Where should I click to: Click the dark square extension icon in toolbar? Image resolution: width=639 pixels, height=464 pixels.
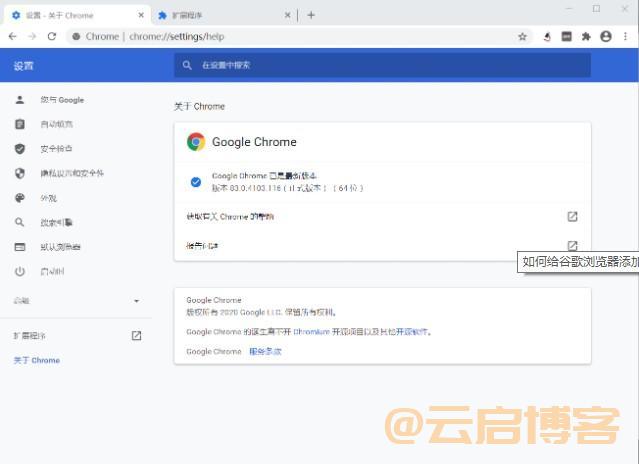pos(566,37)
